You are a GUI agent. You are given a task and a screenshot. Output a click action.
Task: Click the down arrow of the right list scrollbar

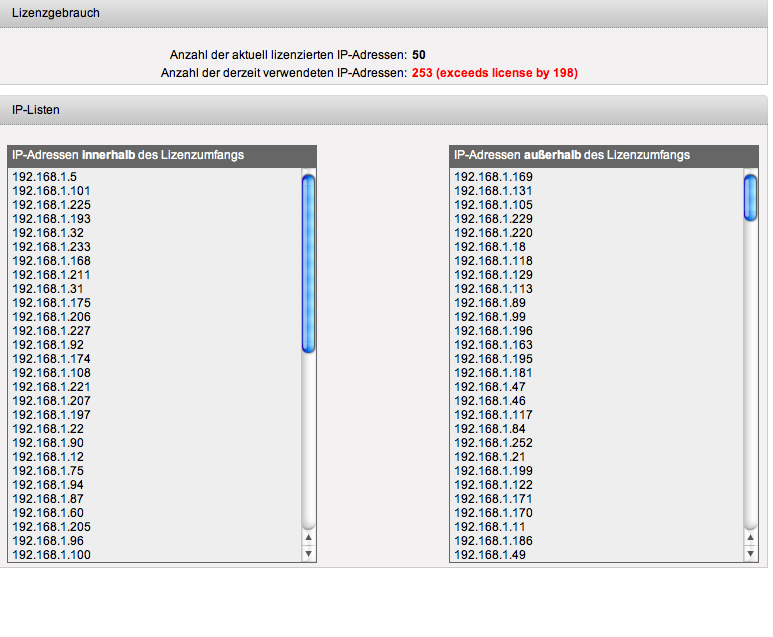[750, 553]
